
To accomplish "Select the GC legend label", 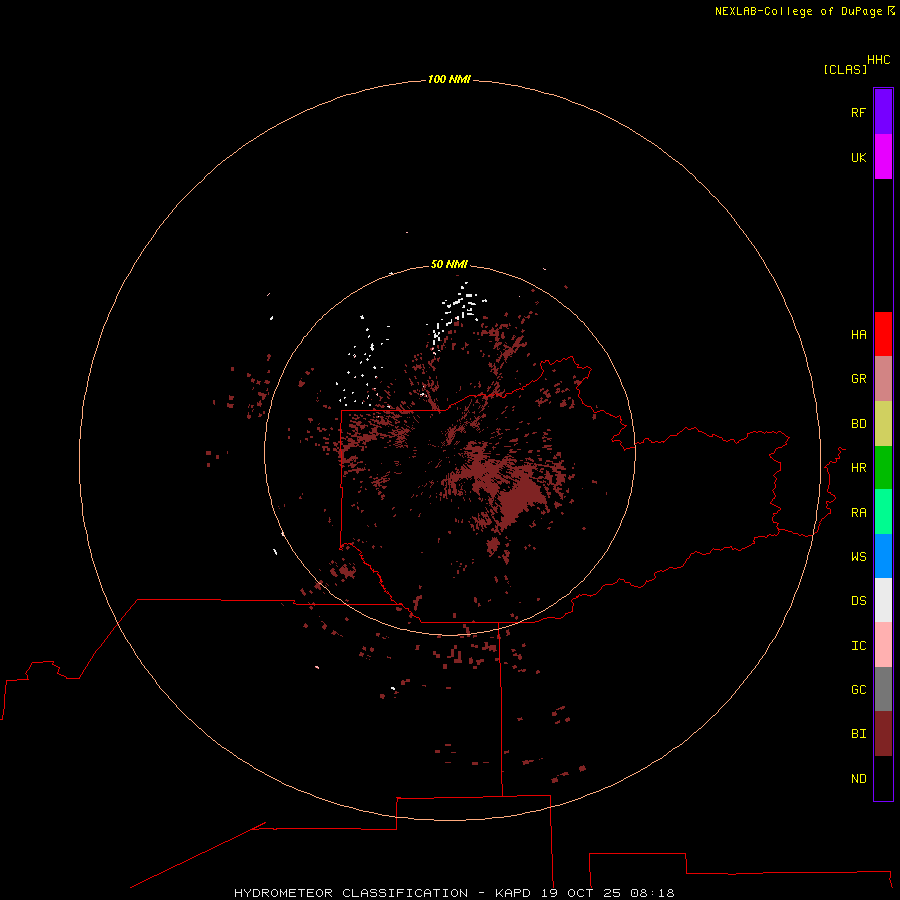I will pyautogui.click(x=858, y=690).
